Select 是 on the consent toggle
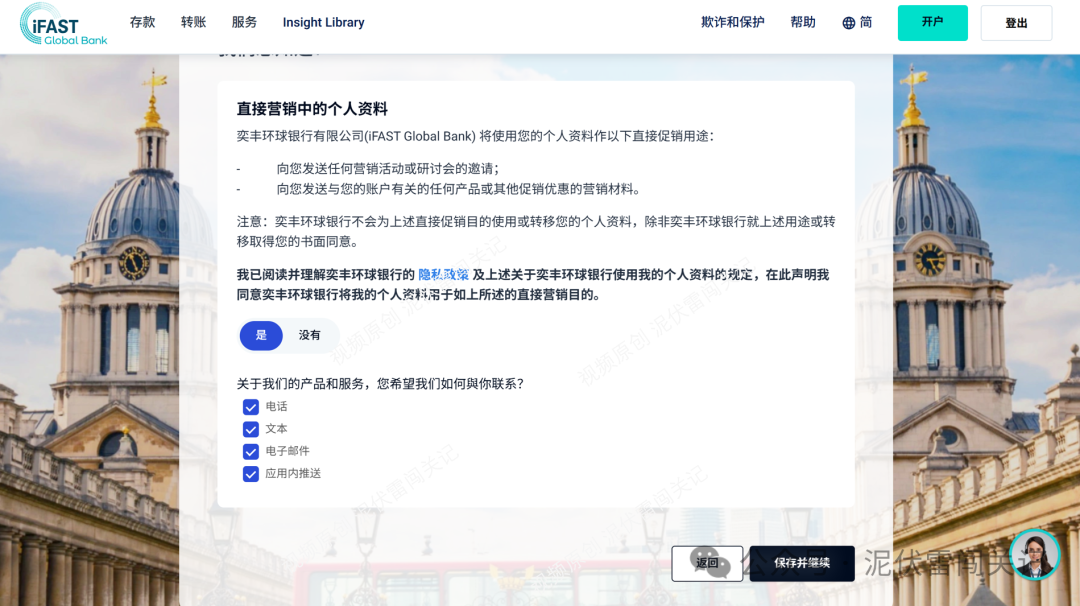 261,336
